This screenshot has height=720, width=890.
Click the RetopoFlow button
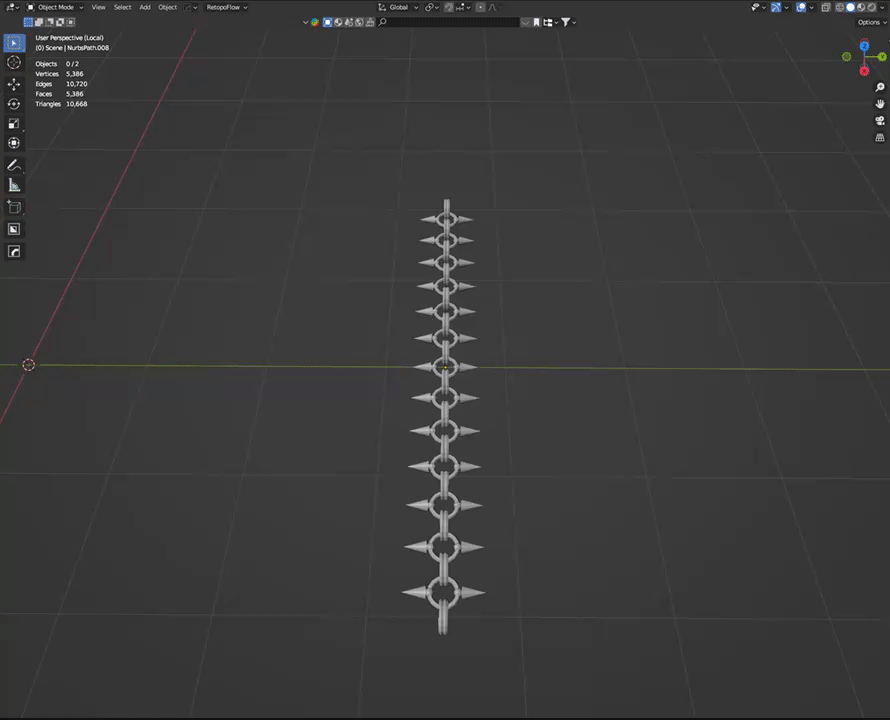223,7
